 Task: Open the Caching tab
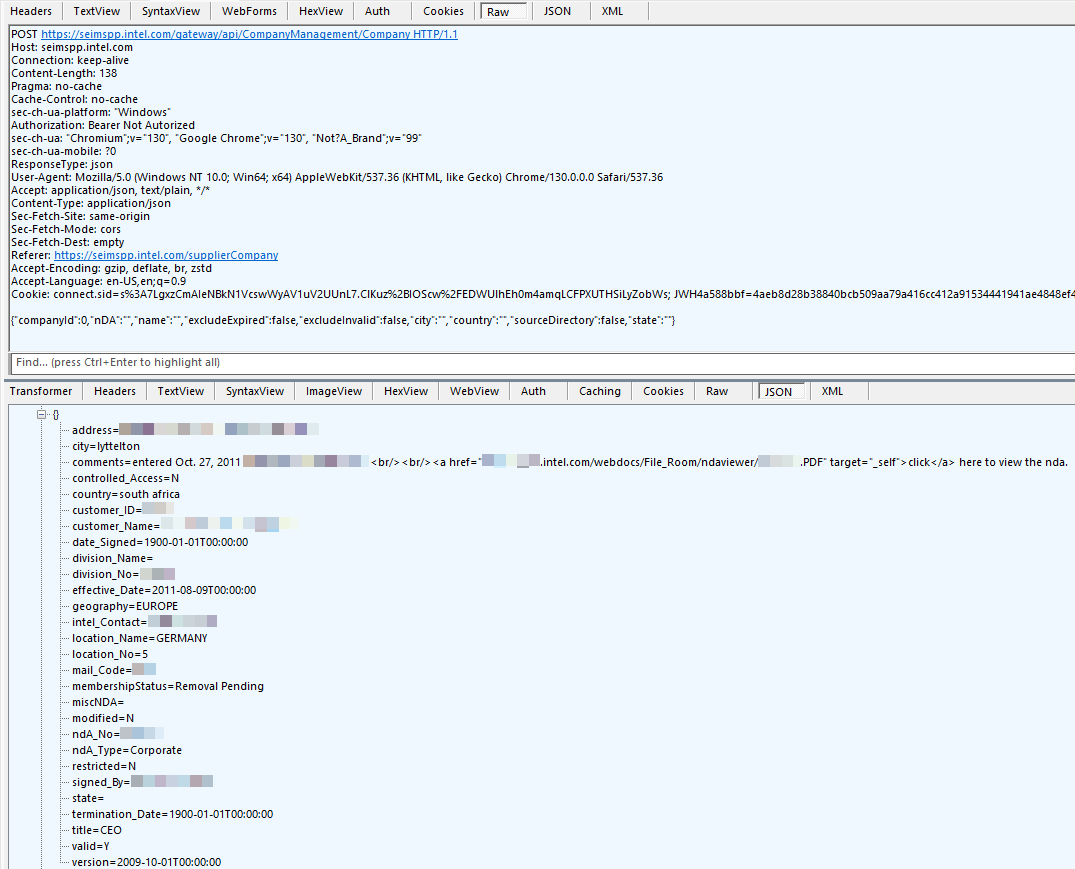[x=599, y=391]
